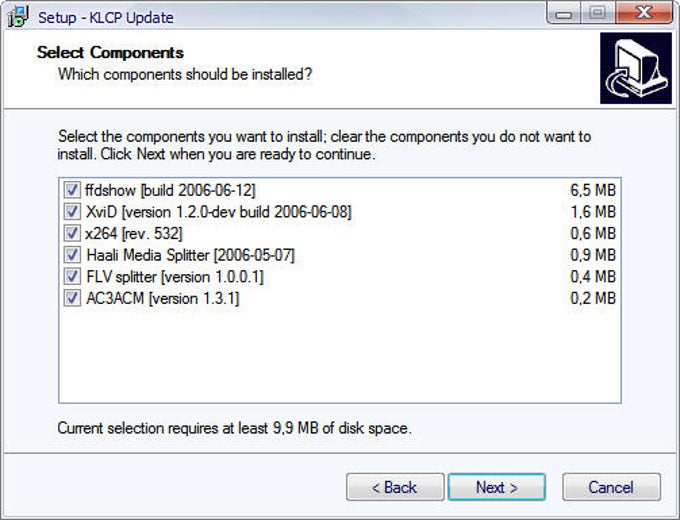The image size is (680, 520).
Task: Disable the x264 rev. 532 checkbox
Action: pyautogui.click(x=72, y=233)
